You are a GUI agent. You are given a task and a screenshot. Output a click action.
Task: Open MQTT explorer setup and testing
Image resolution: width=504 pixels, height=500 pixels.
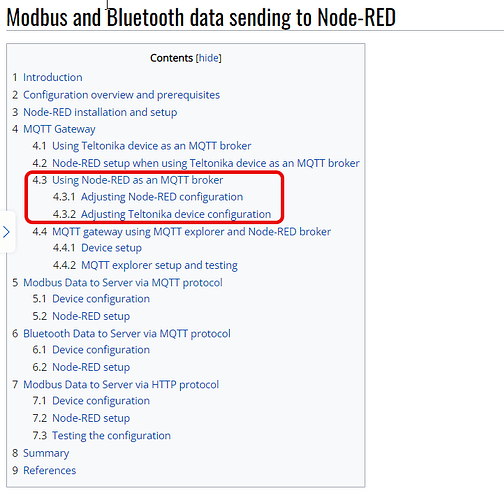pos(159,265)
